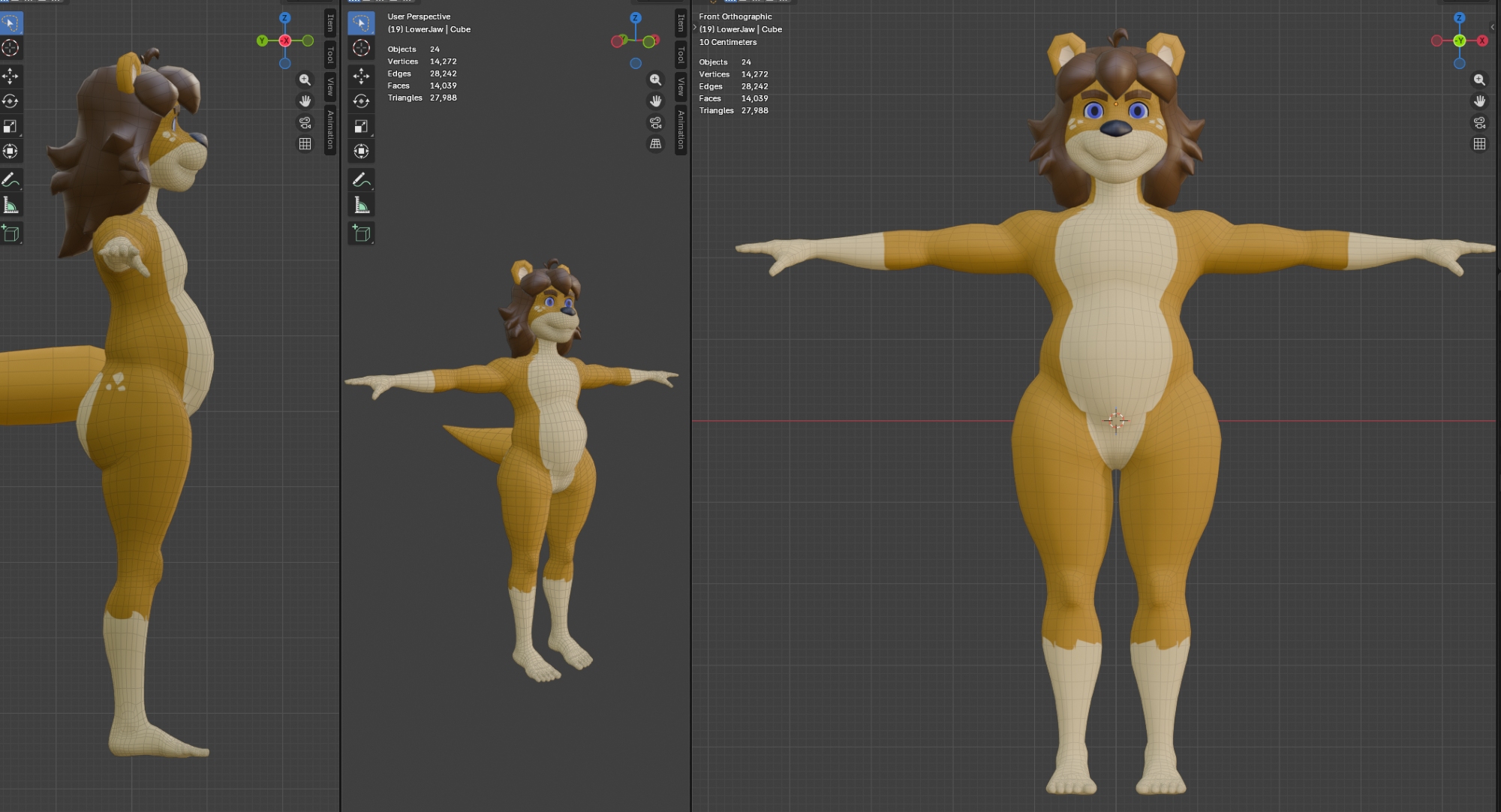Toggle camera view in right viewport
Image resolution: width=1501 pixels, height=812 pixels.
1479,122
